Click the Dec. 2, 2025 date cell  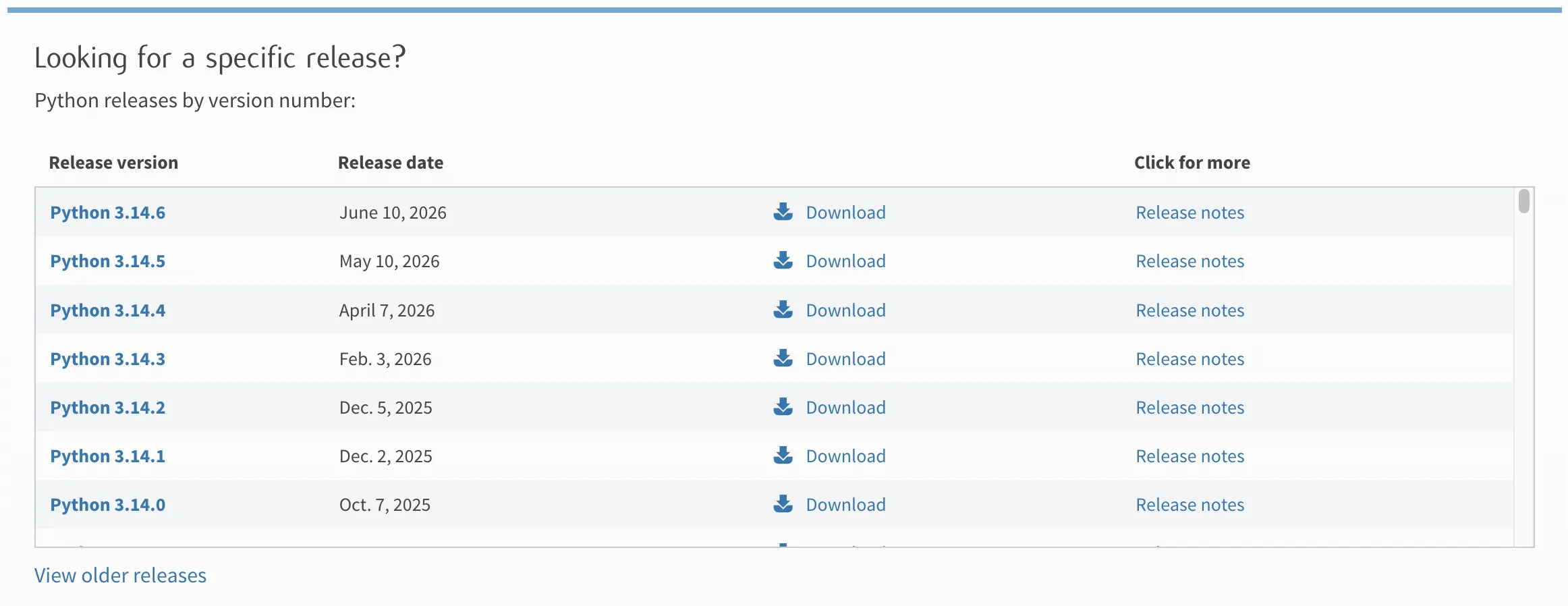click(x=385, y=456)
